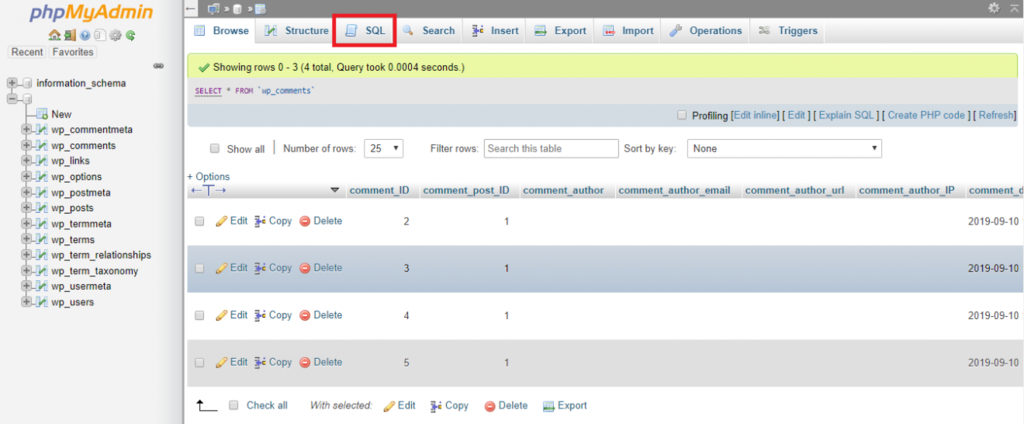Open the Number of rows dropdown
The image size is (1024, 424).
pos(383,148)
